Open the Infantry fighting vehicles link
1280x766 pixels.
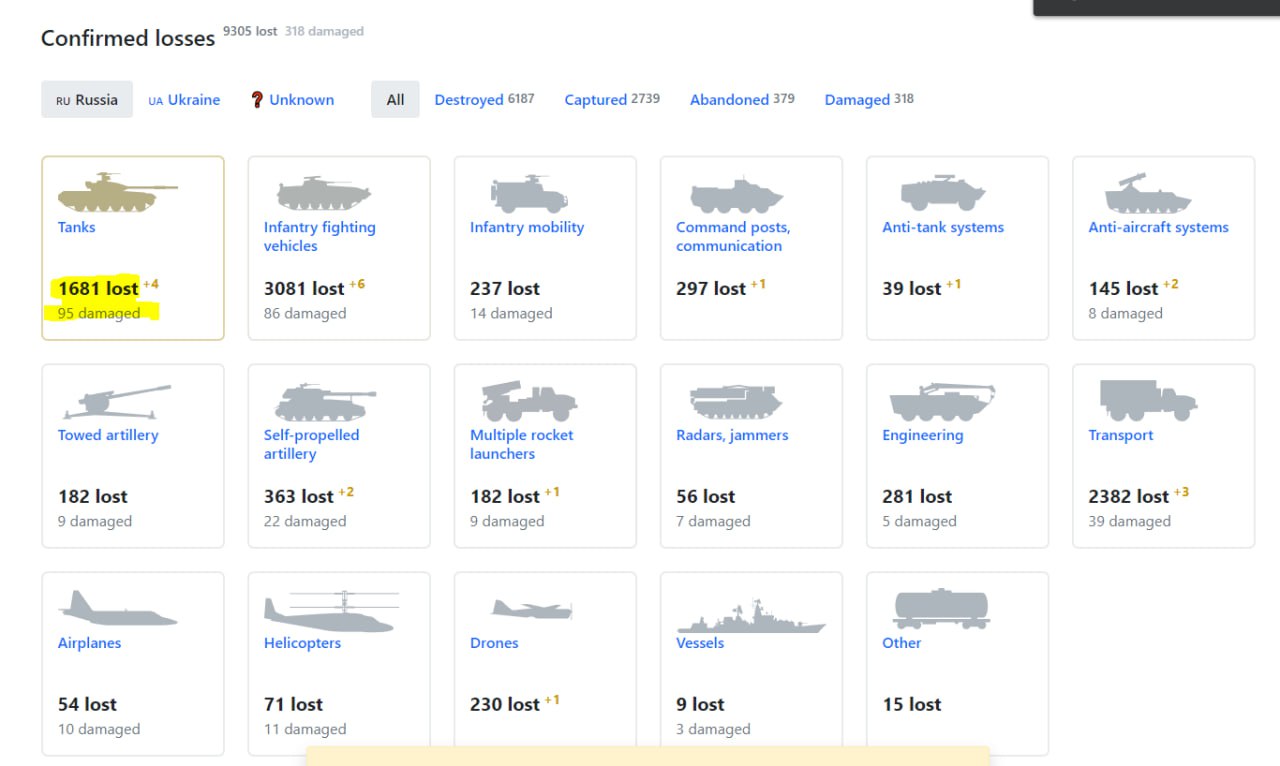(x=319, y=236)
